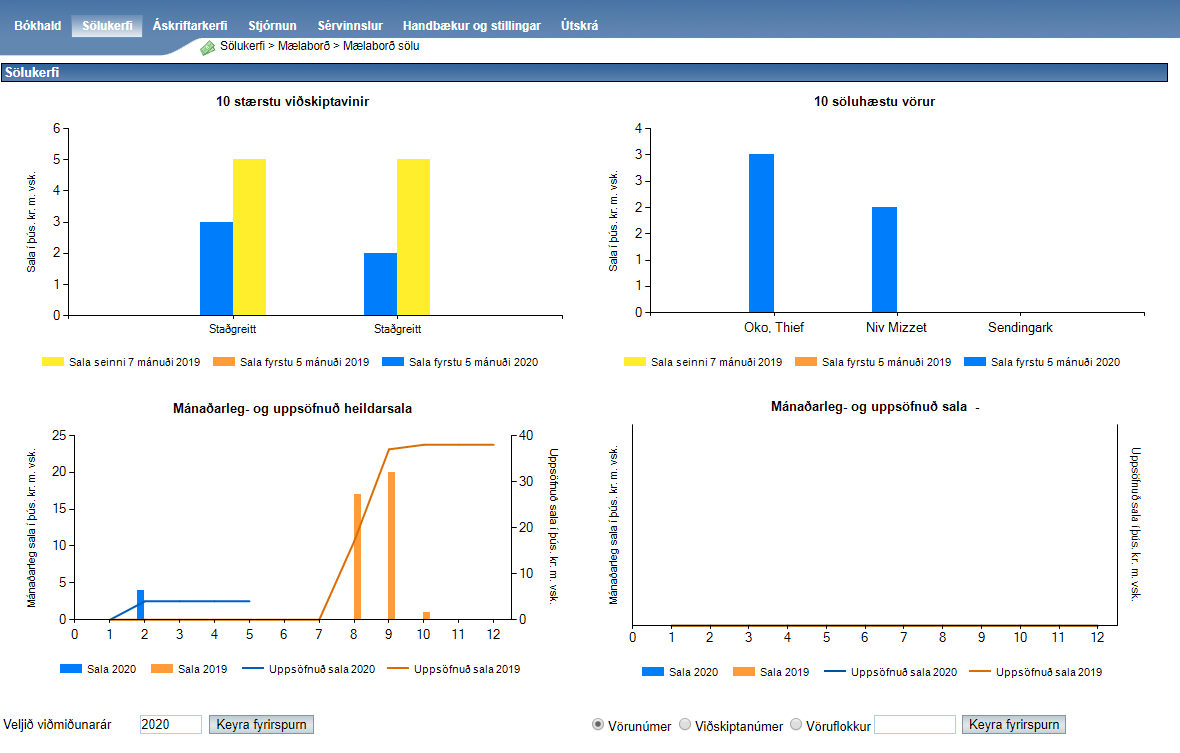Image resolution: width=1180 pixels, height=753 pixels.
Task: Click Keyra fyrirspurn beside the Vöruflokkur text field
Action: (x=1014, y=725)
